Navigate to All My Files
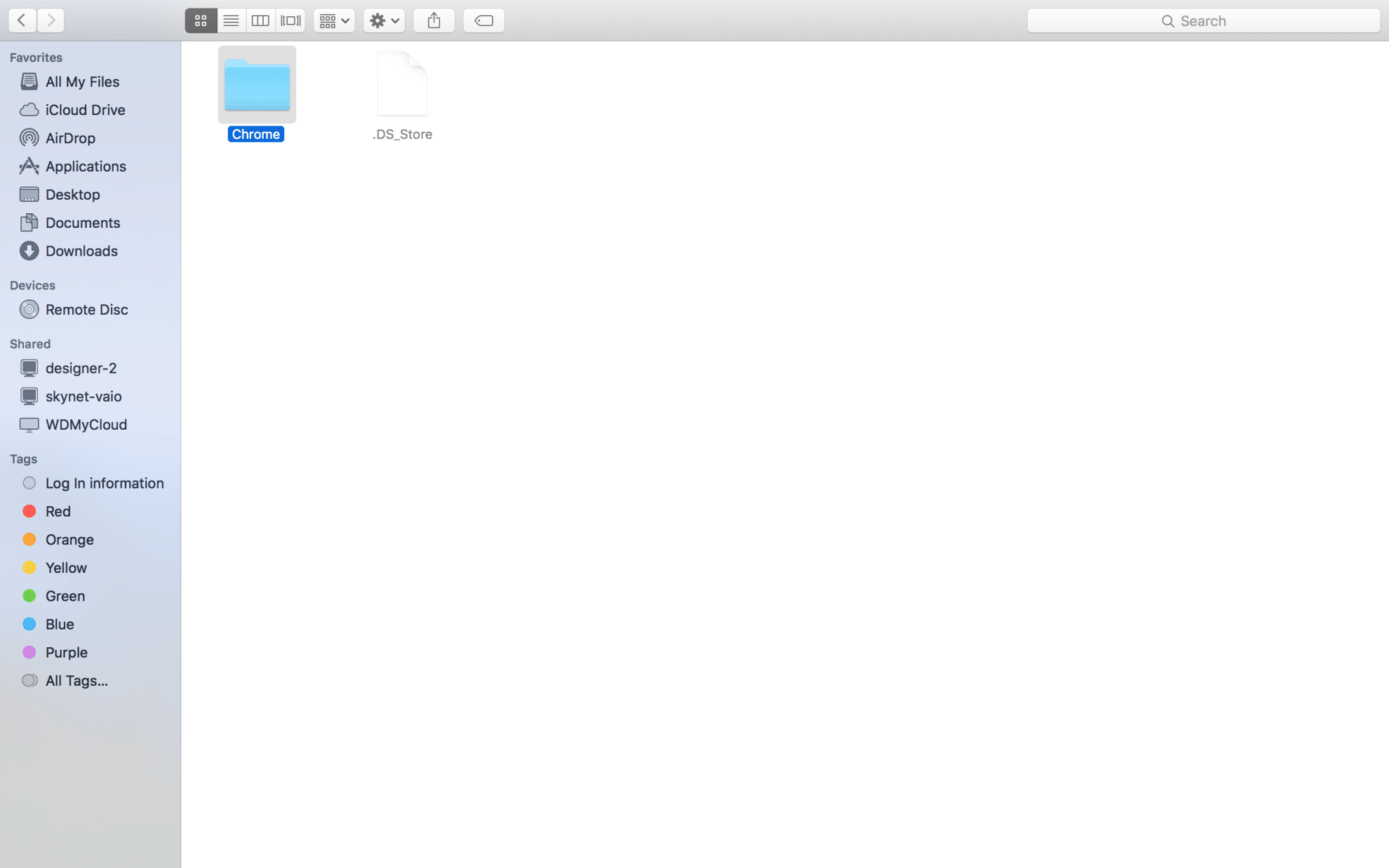1389x868 pixels. click(x=82, y=81)
